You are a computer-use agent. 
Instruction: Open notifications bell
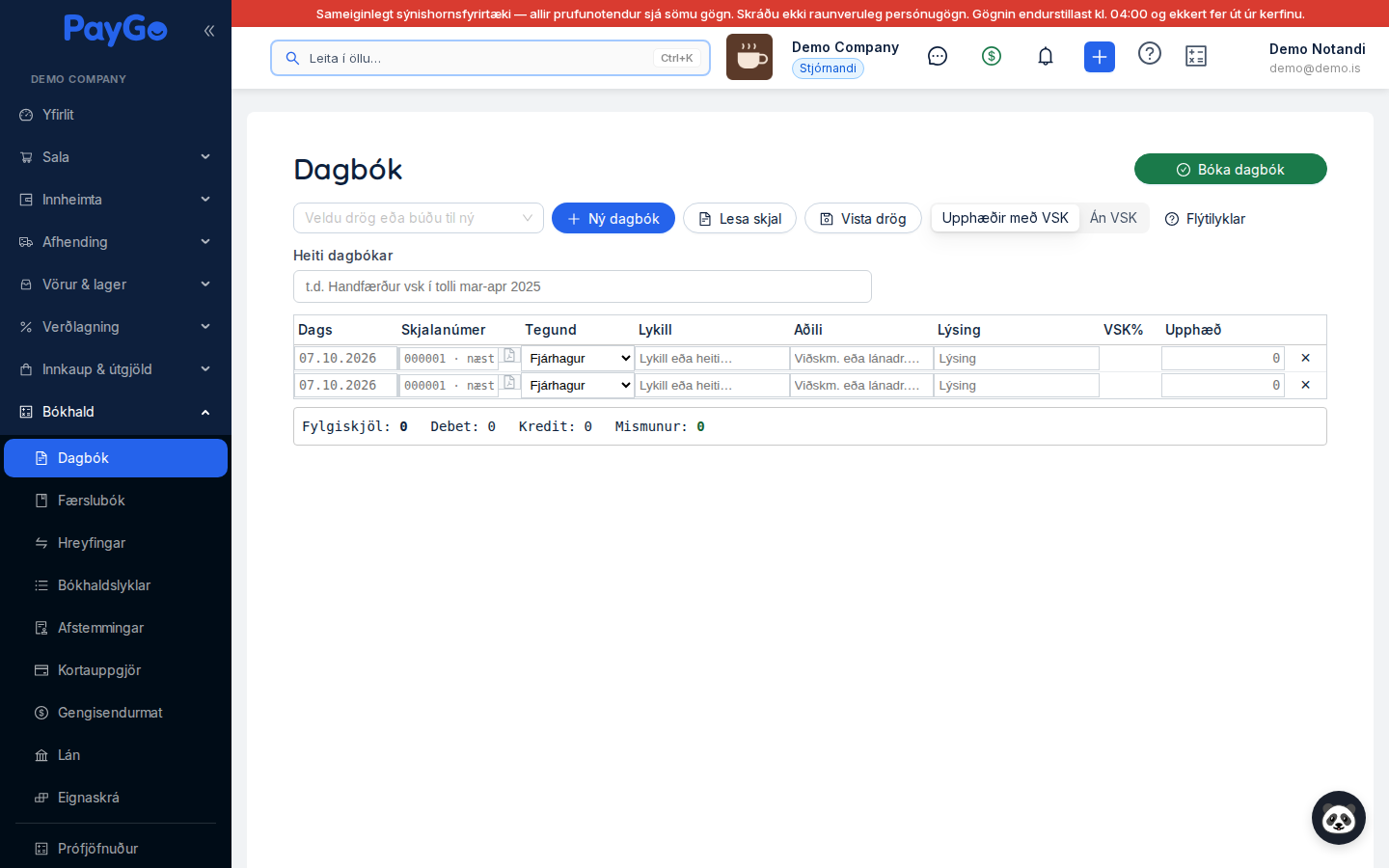[1046, 56]
